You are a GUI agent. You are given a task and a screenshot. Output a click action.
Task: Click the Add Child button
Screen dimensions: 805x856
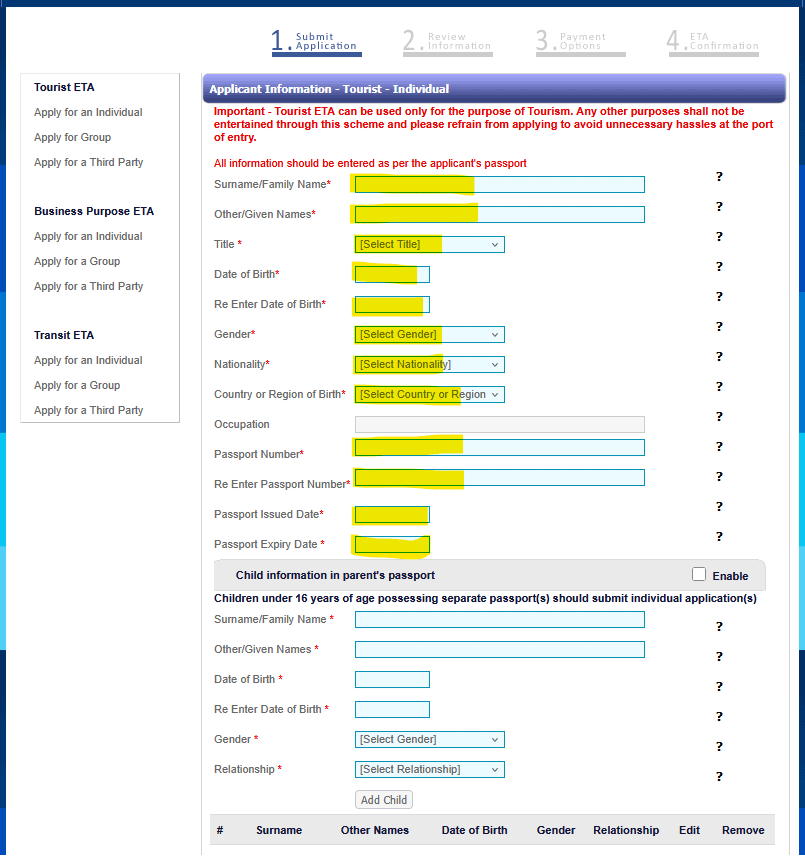[x=384, y=800]
